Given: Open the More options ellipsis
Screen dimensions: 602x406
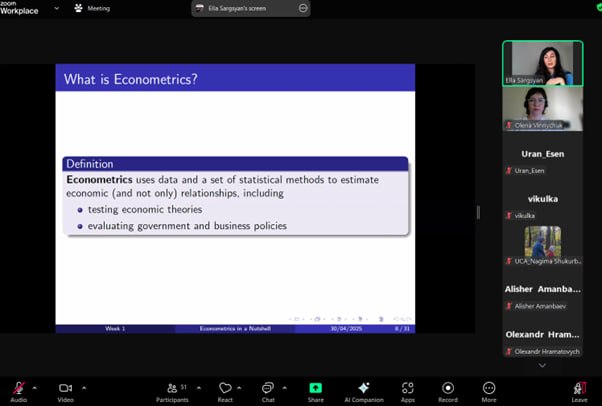Looking at the screenshot, I should [x=489, y=388].
